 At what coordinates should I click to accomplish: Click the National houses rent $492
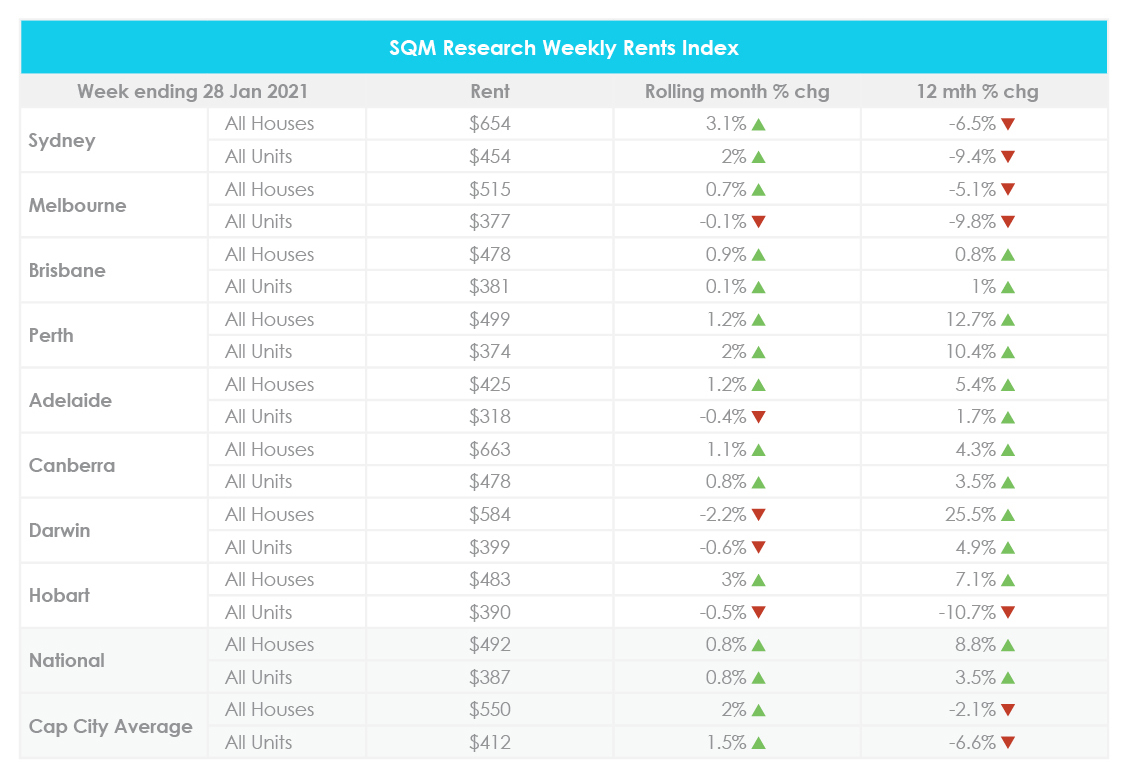click(490, 645)
